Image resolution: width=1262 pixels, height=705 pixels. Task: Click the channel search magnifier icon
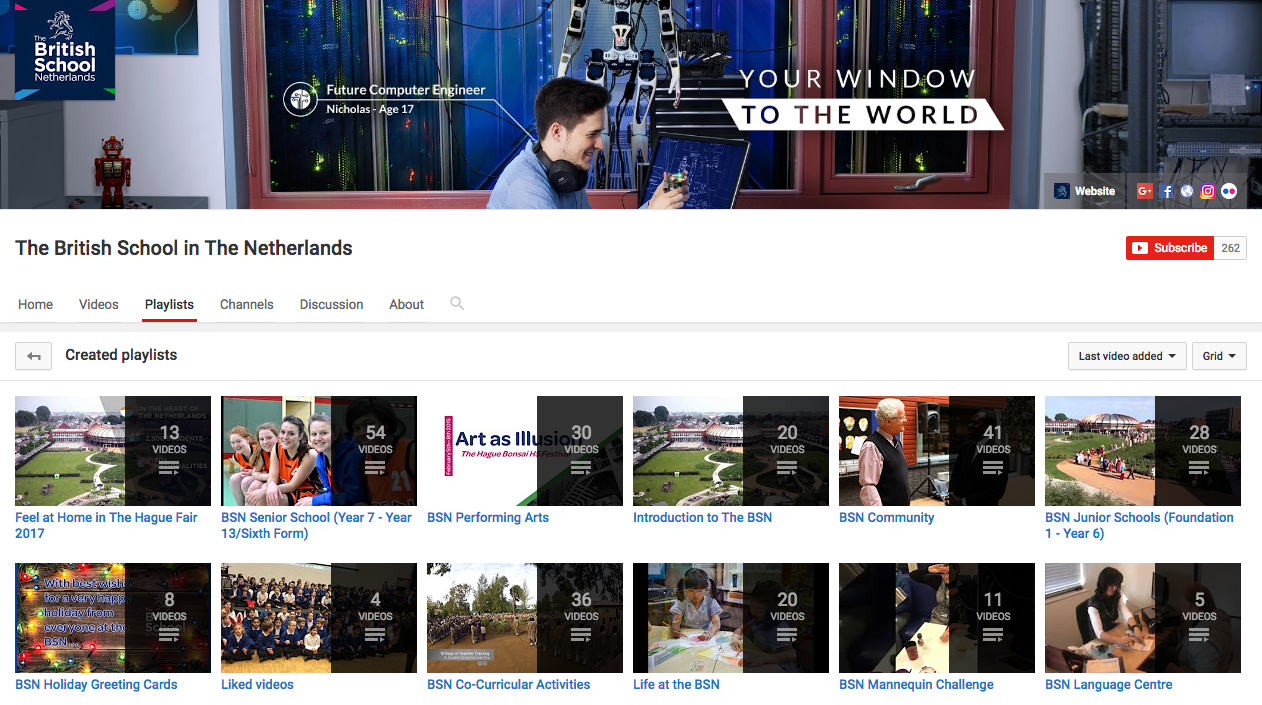[x=457, y=303]
